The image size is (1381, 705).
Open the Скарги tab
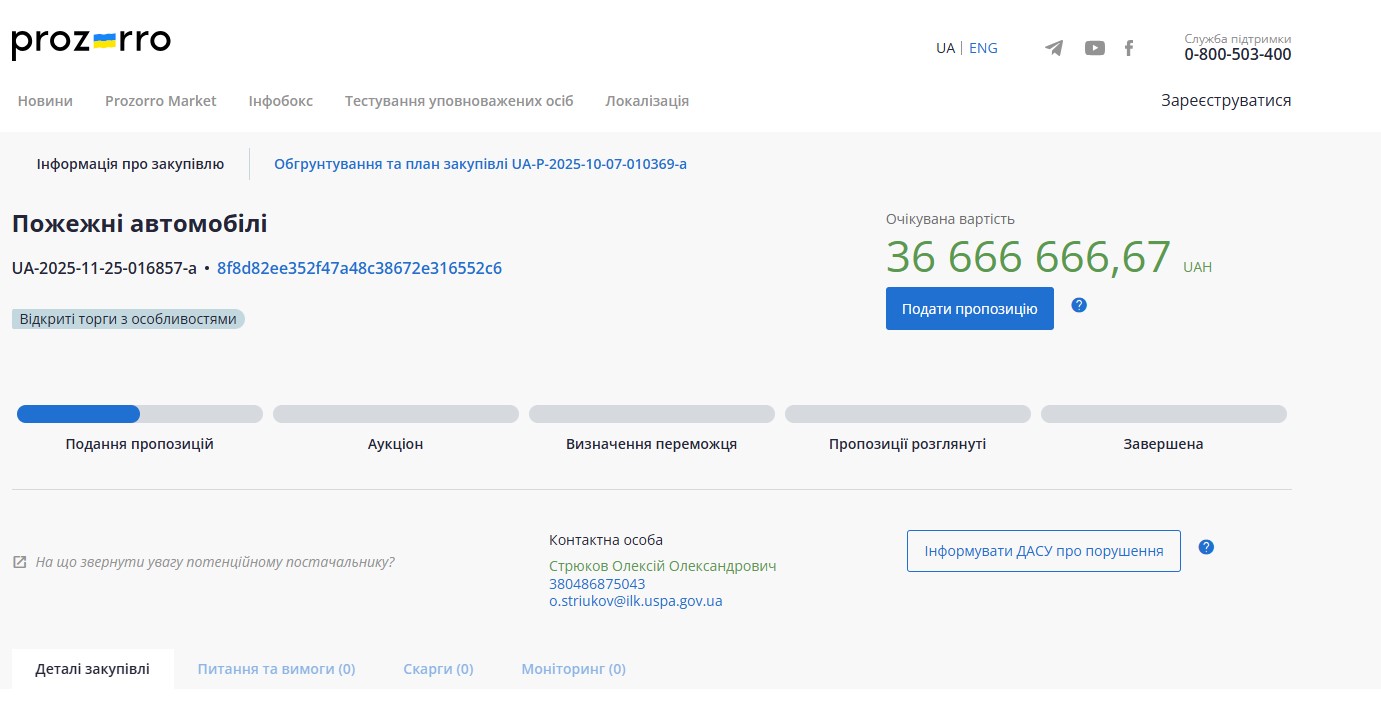point(438,669)
